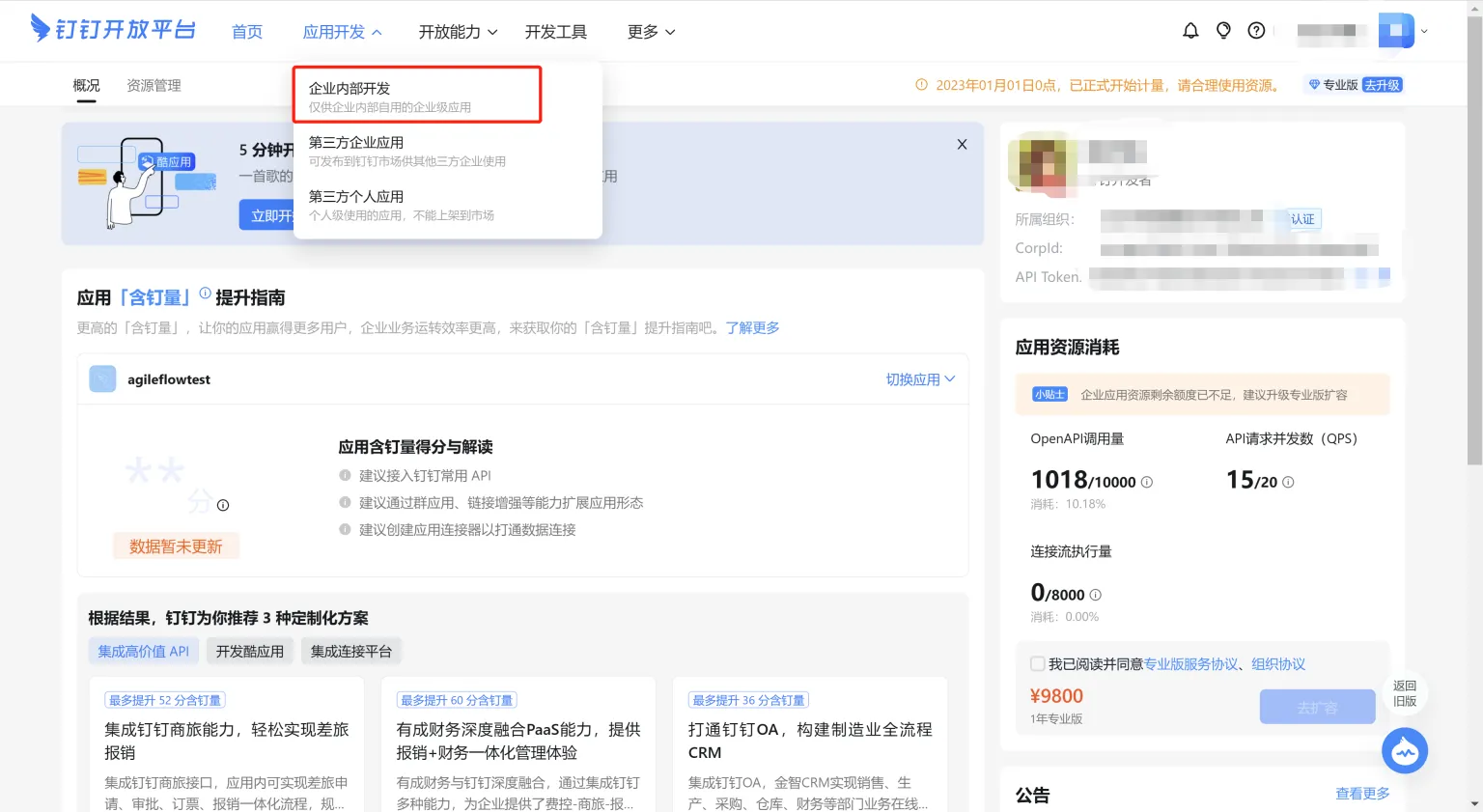The height and width of the screenshot is (812, 1483).
Task: Click the page vertical scrollbar
Action: [1473, 241]
